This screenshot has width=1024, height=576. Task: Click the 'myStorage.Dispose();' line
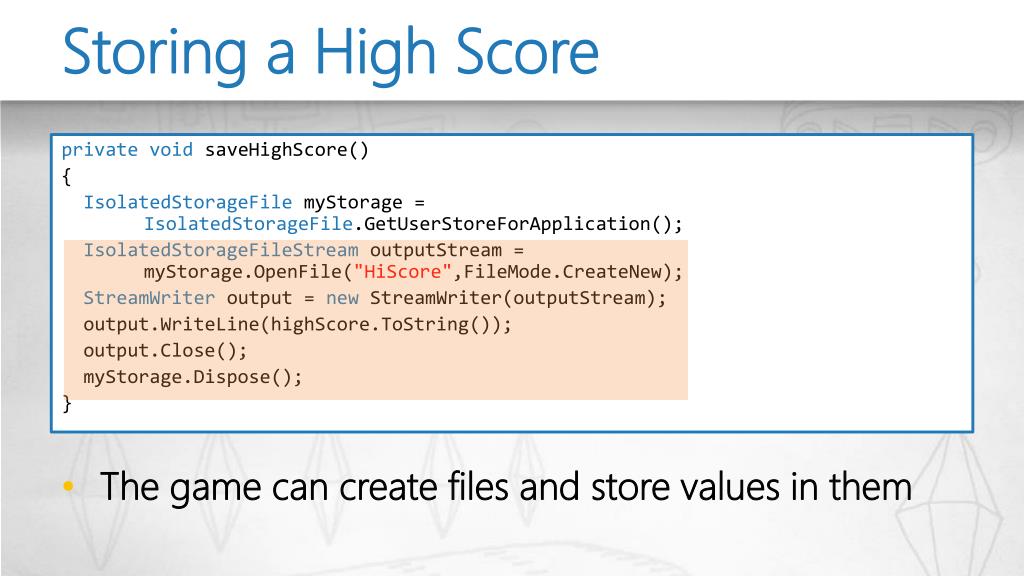click(193, 377)
